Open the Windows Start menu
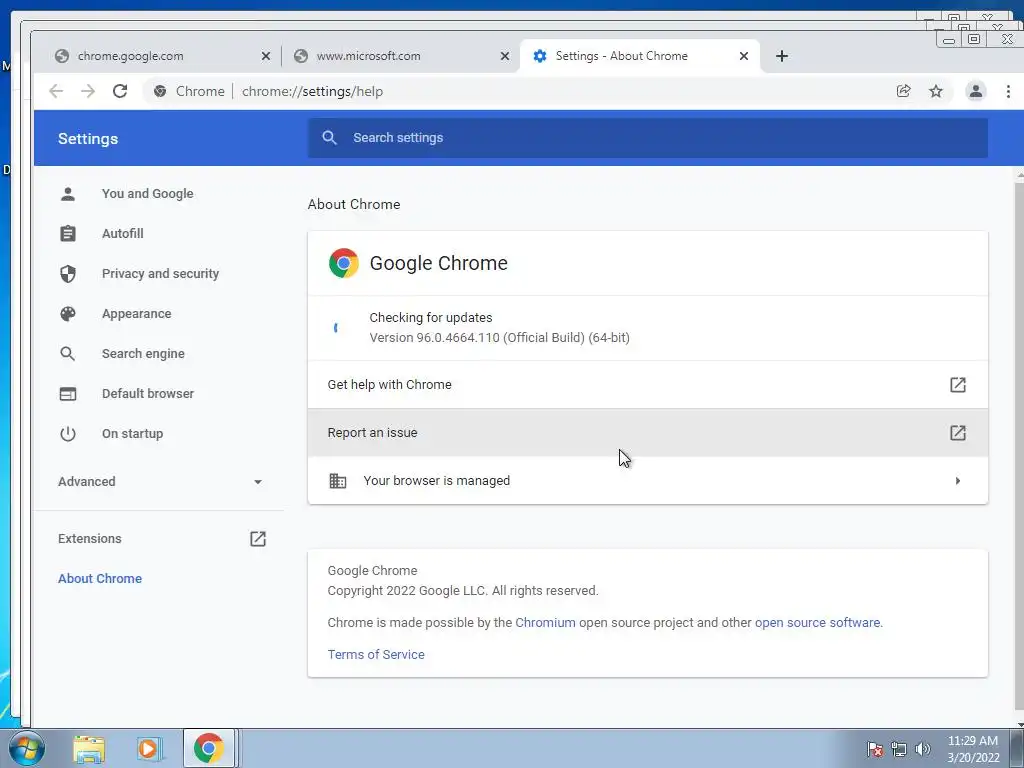The width and height of the screenshot is (1024, 768). pyautogui.click(x=26, y=748)
